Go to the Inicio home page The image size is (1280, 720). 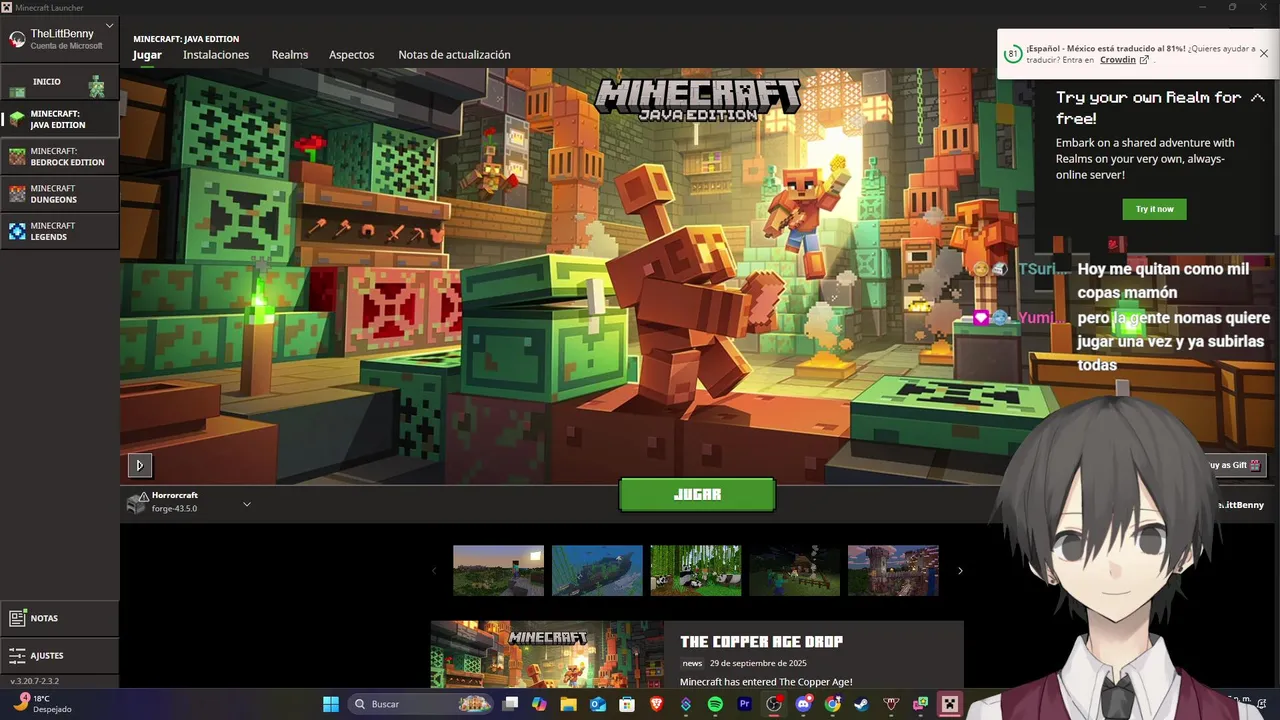(60, 82)
